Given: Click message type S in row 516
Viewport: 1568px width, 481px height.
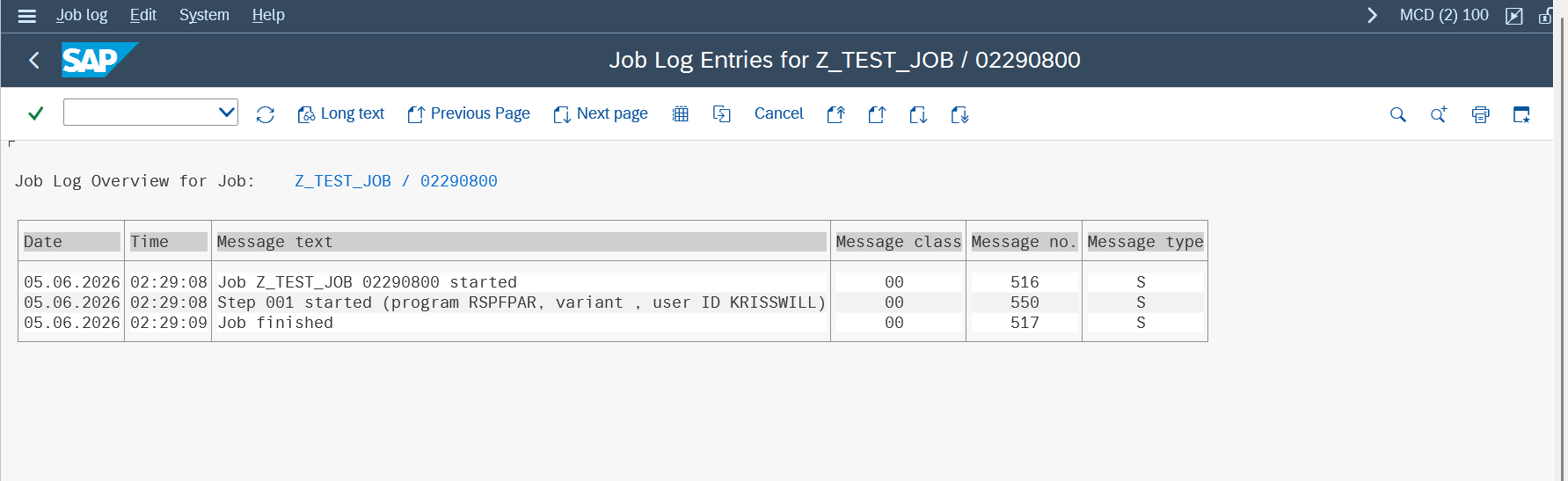Looking at the screenshot, I should click(1141, 282).
